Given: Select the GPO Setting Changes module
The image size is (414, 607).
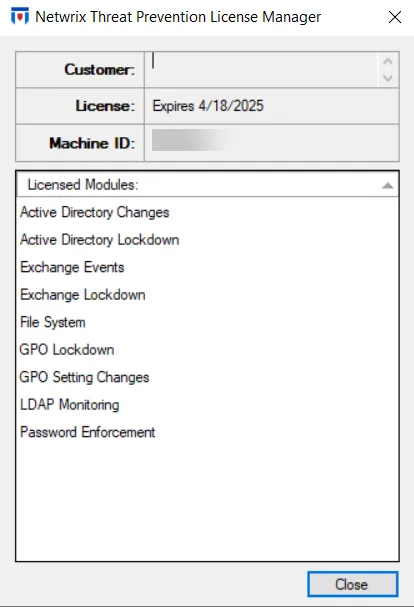Looking at the screenshot, I should 84,377.
